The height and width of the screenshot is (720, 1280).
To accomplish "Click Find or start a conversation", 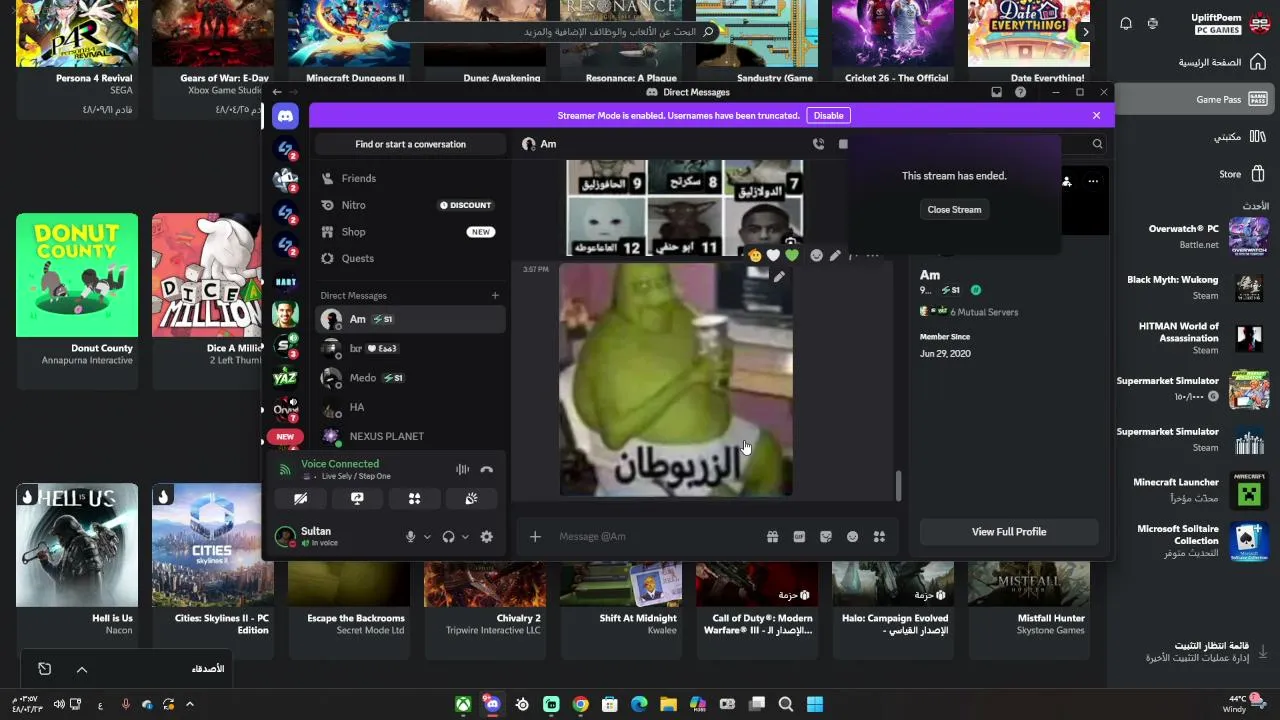I will coord(410,144).
